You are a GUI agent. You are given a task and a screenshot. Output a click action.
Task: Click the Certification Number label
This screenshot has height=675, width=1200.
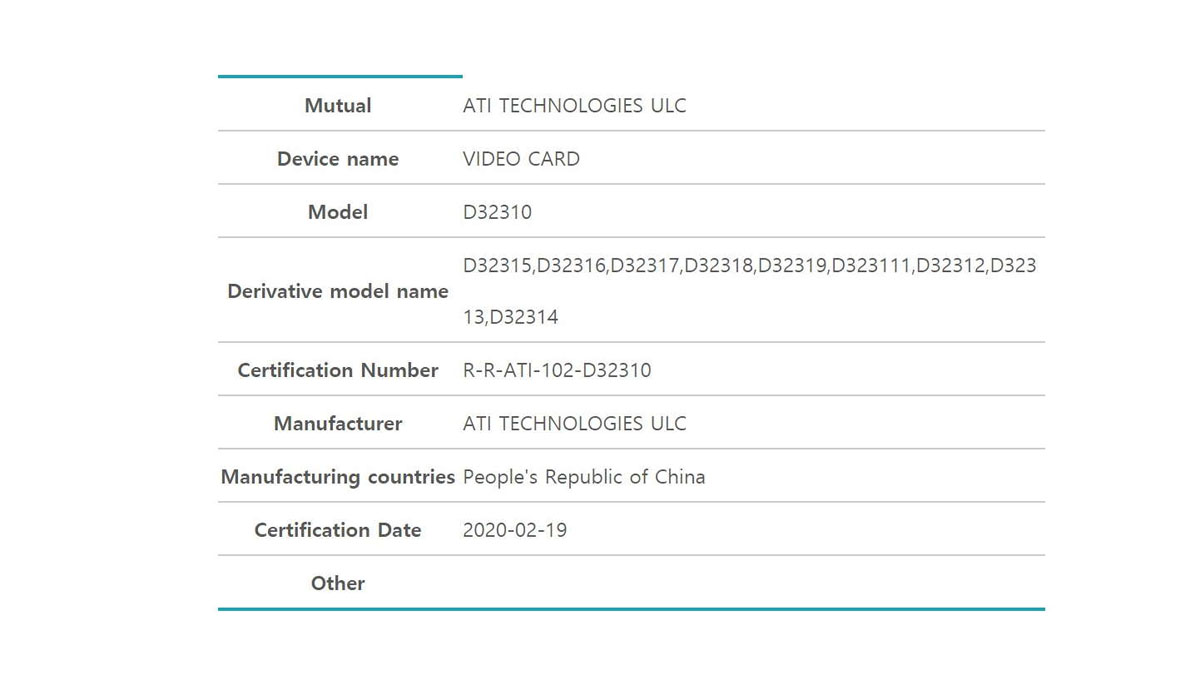338,371
